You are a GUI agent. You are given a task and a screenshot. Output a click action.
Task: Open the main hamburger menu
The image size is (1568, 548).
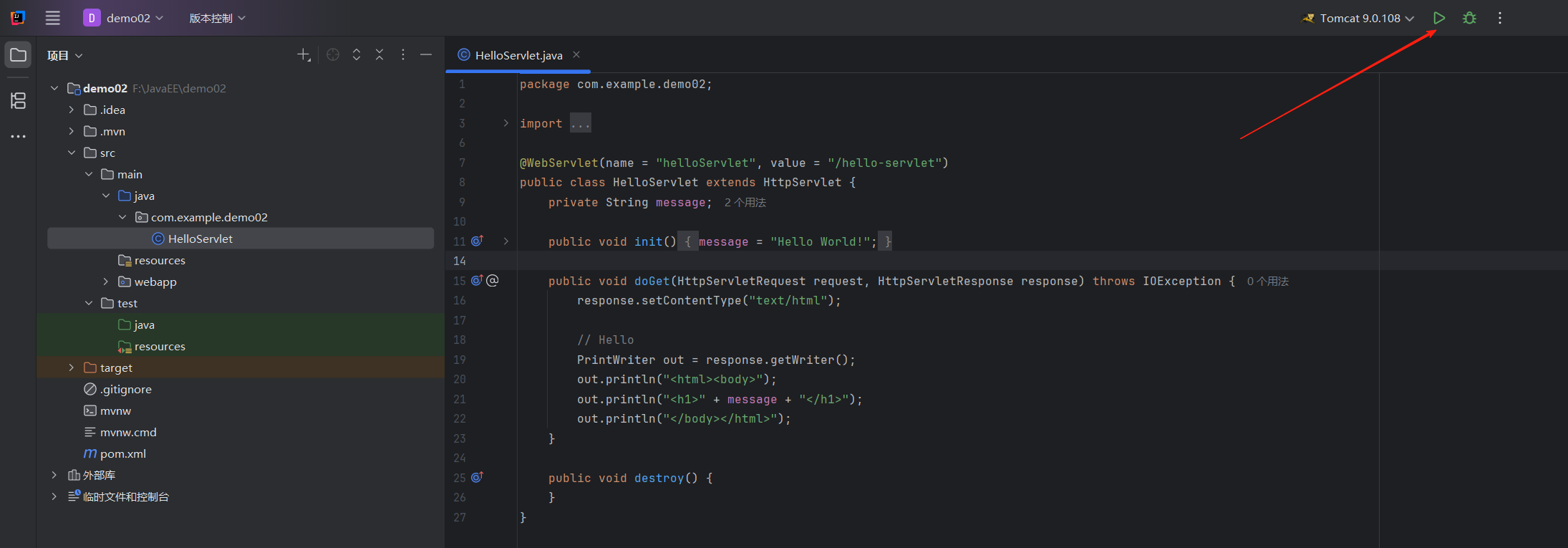(x=53, y=18)
